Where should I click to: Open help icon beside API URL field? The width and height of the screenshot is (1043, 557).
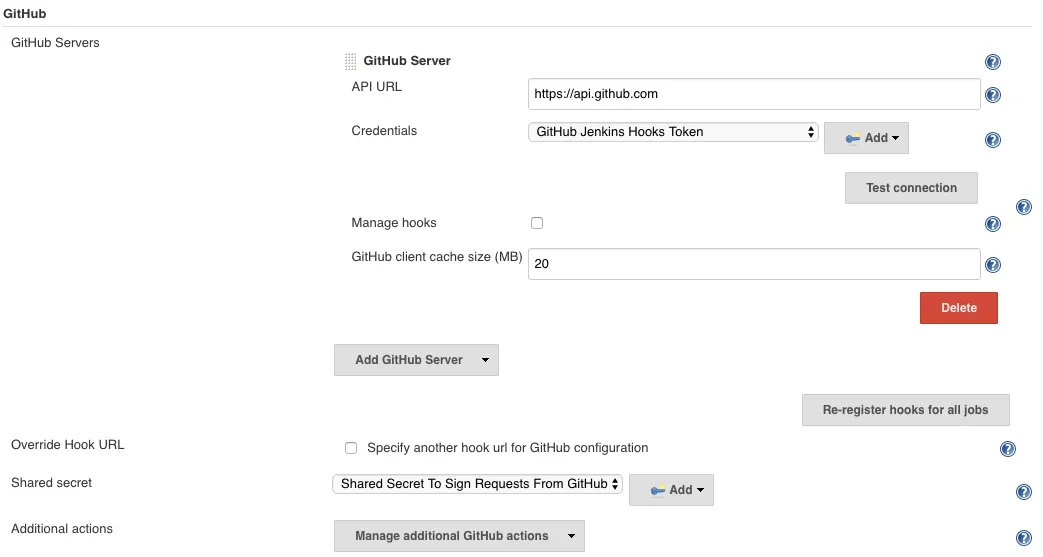(x=992, y=94)
